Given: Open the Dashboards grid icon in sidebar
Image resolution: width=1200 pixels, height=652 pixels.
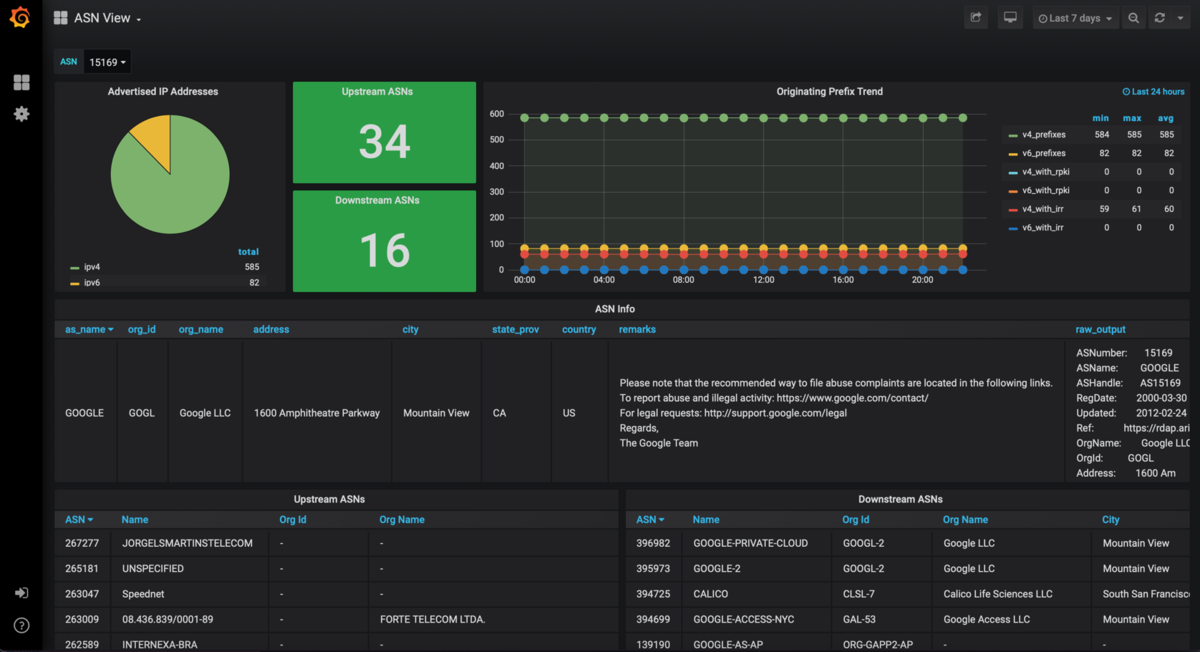Looking at the screenshot, I should click(21, 82).
